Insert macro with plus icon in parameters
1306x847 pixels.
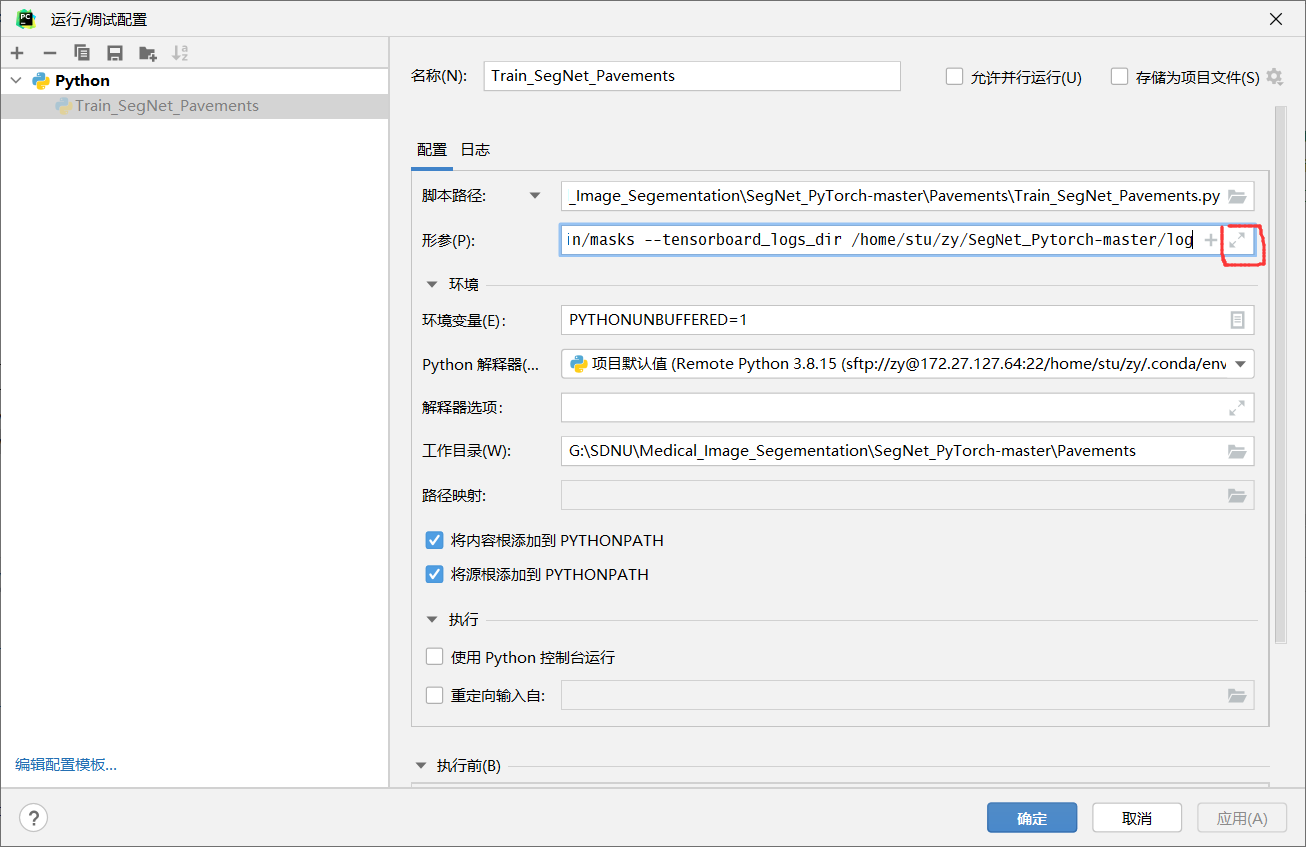pyautogui.click(x=1210, y=240)
